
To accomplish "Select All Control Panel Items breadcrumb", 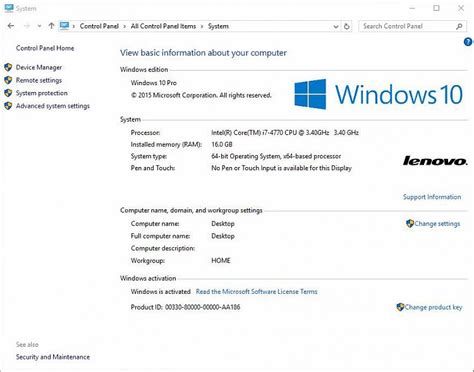I will point(163,26).
